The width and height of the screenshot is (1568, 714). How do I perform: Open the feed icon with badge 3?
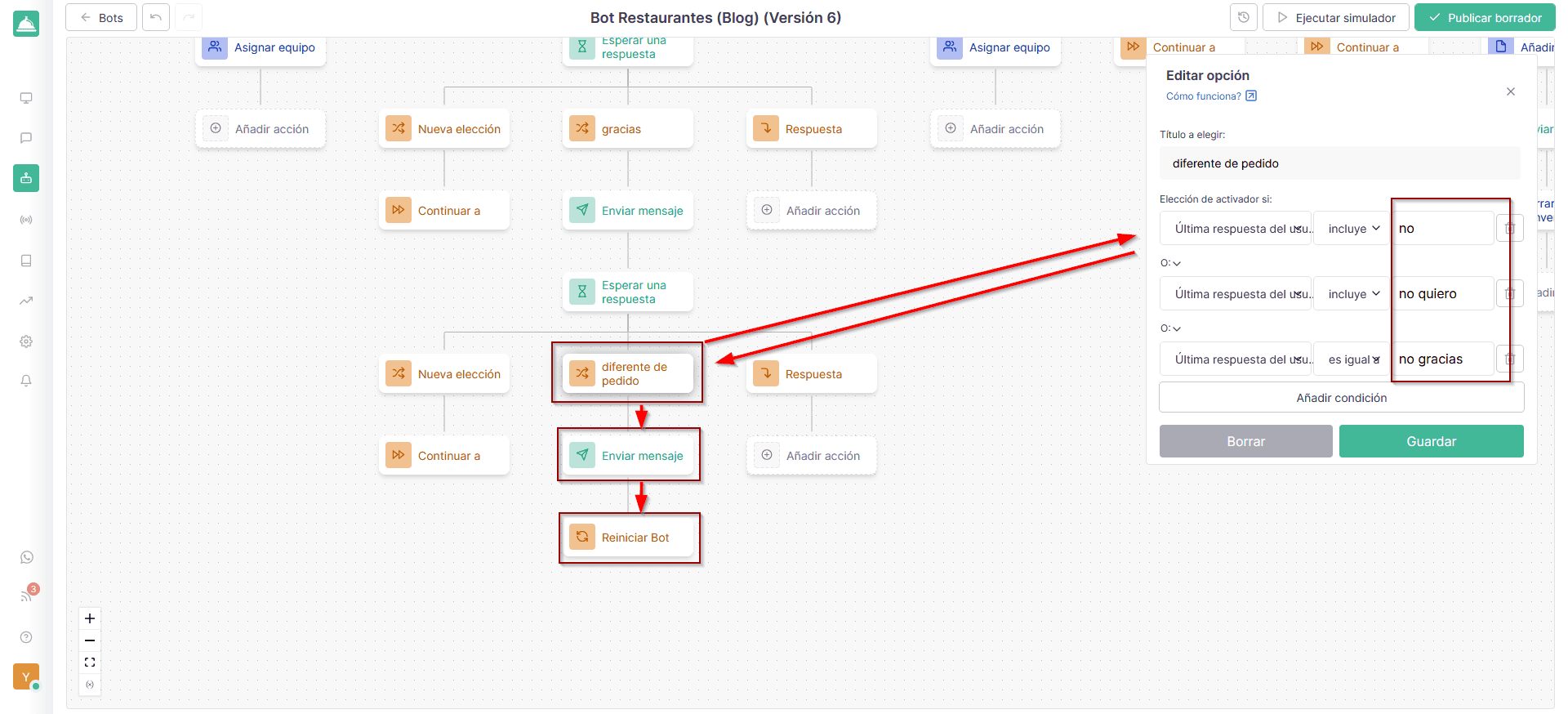pos(26,596)
